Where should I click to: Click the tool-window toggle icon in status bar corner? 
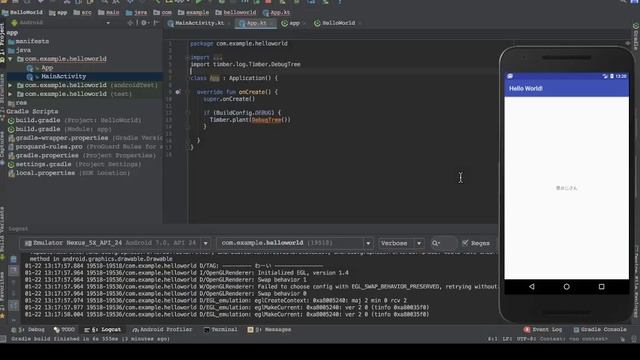click(x=3, y=339)
